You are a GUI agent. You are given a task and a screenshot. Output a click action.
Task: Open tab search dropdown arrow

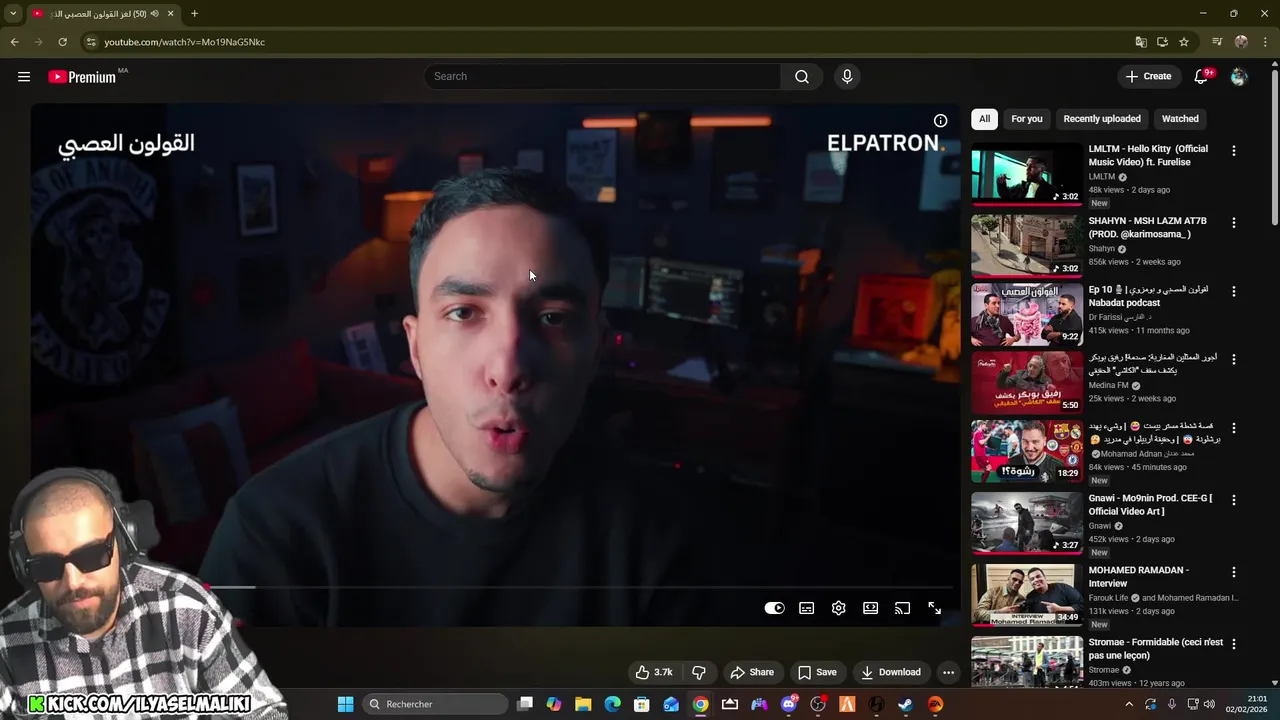pyautogui.click(x=13, y=14)
